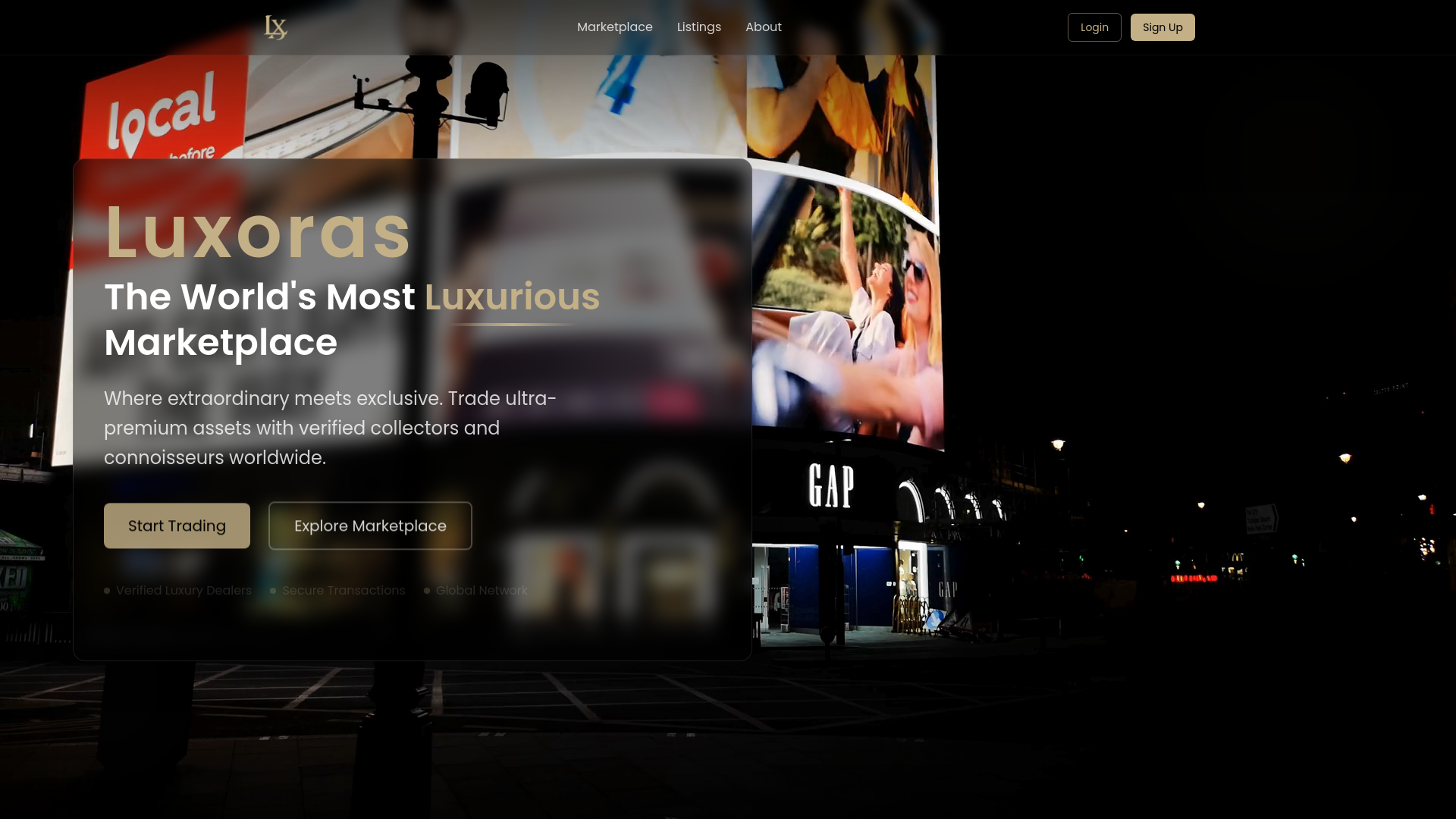This screenshot has height=819, width=1456.
Task: Click the Luxoras hero title
Action: click(x=257, y=234)
